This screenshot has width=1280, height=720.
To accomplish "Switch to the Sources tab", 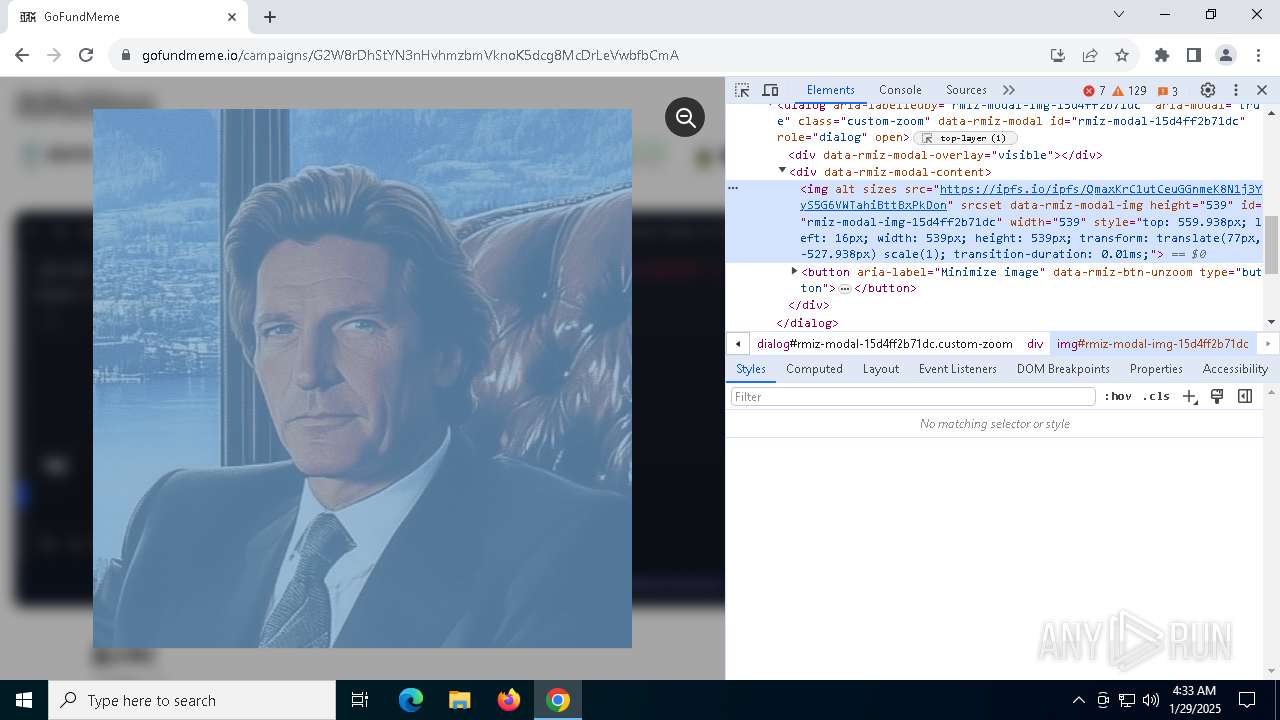I will (x=966, y=90).
